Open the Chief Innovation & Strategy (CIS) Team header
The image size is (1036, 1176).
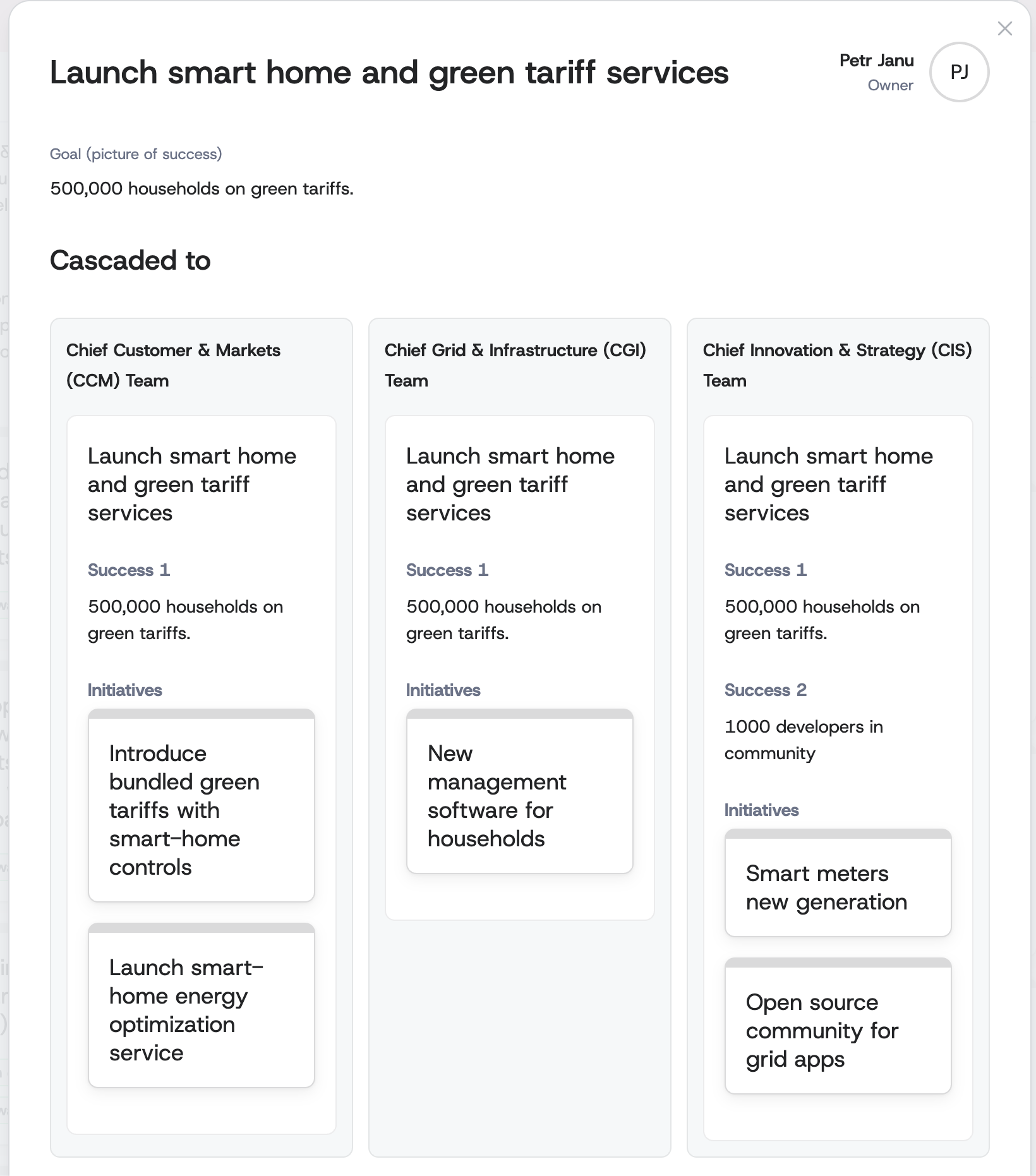tap(837, 365)
